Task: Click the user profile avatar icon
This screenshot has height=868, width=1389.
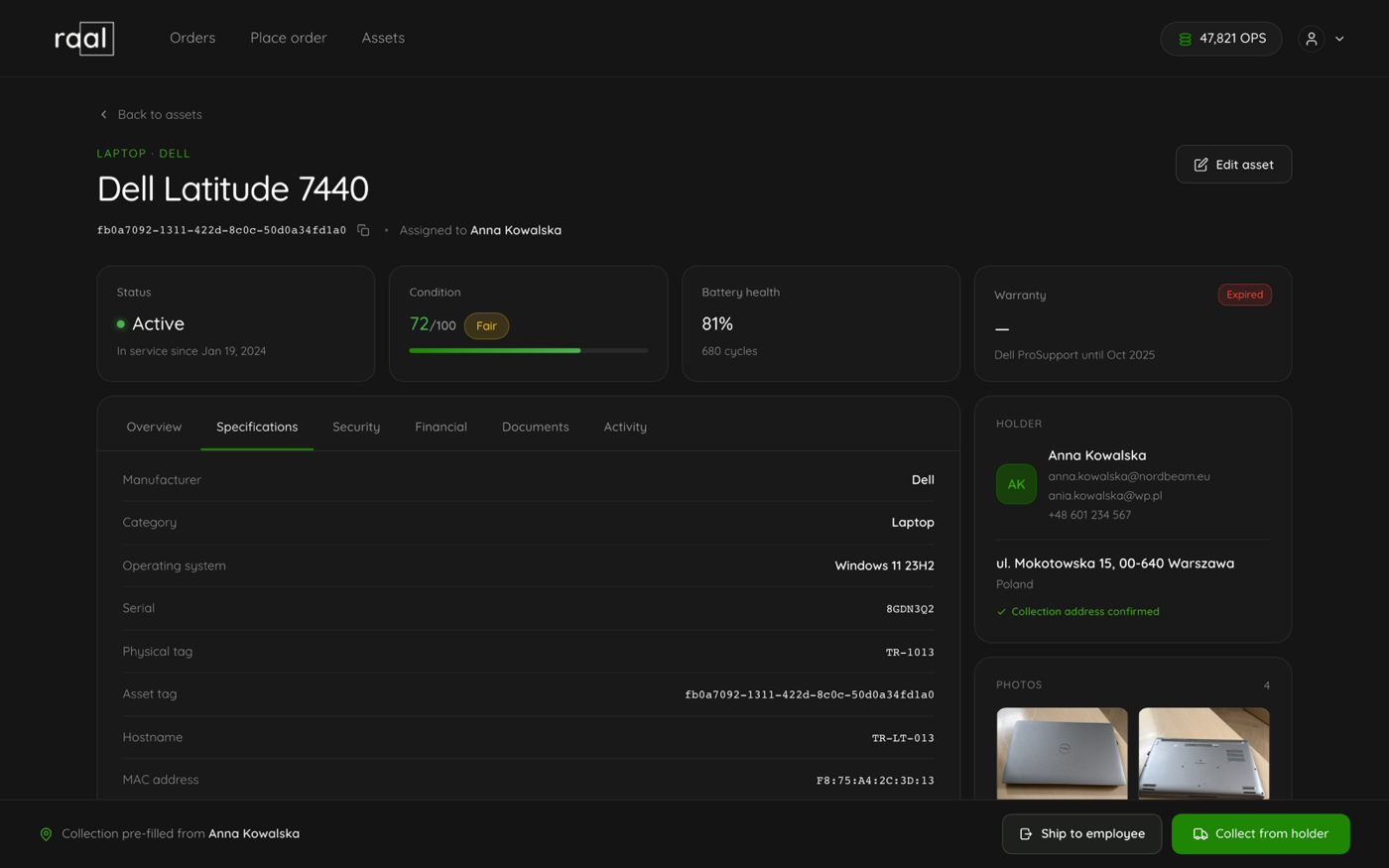Action: tap(1312, 39)
